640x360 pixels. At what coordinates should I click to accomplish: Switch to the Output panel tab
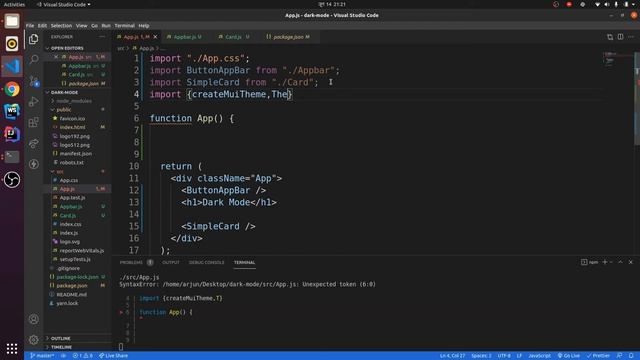pos(171,262)
